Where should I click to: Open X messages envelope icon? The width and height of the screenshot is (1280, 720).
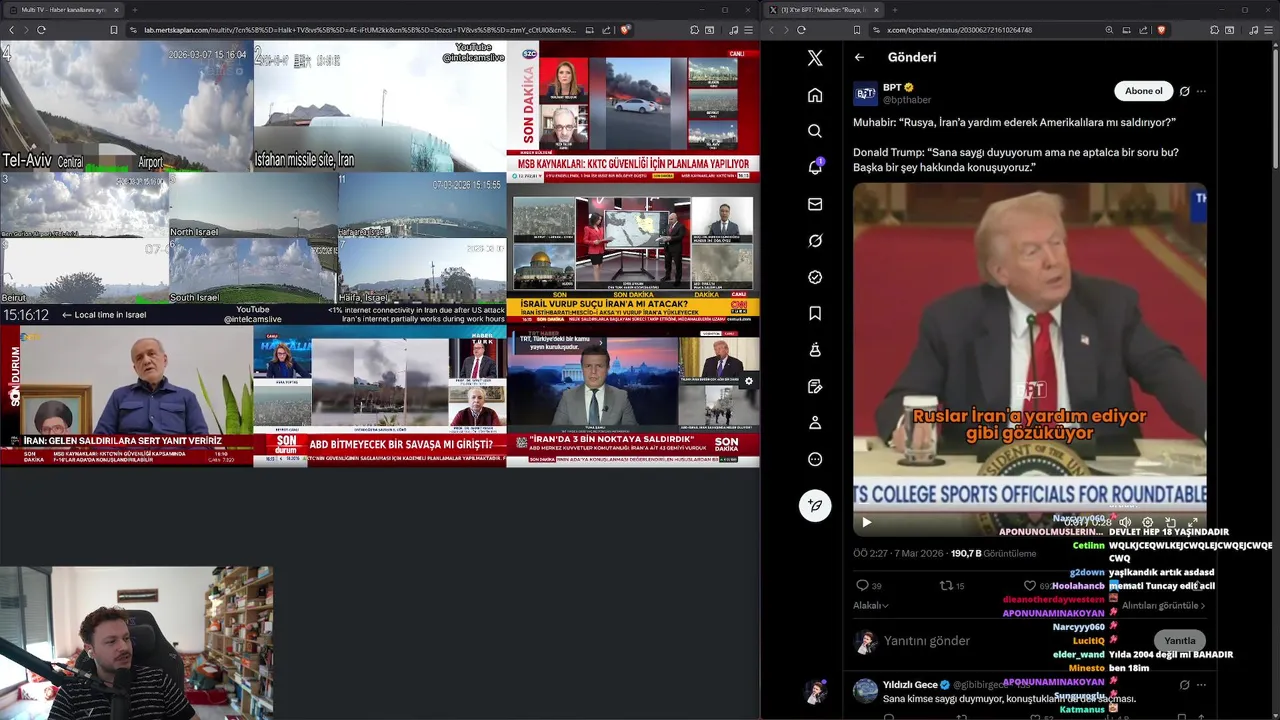point(815,204)
